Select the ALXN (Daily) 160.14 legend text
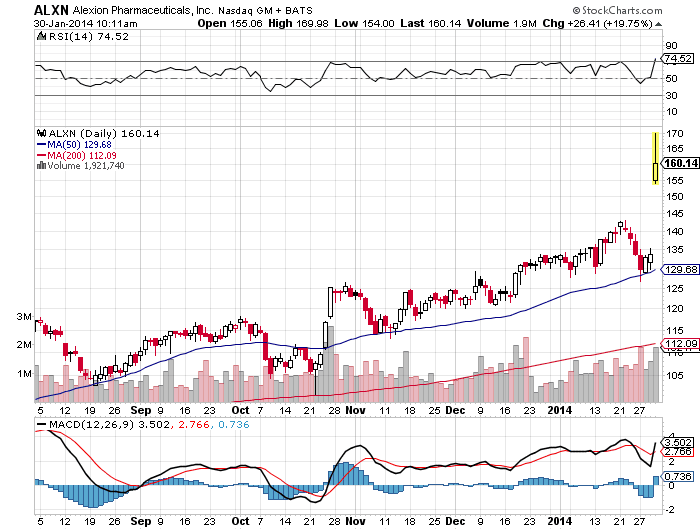The width and height of the screenshot is (700, 530). [104, 134]
